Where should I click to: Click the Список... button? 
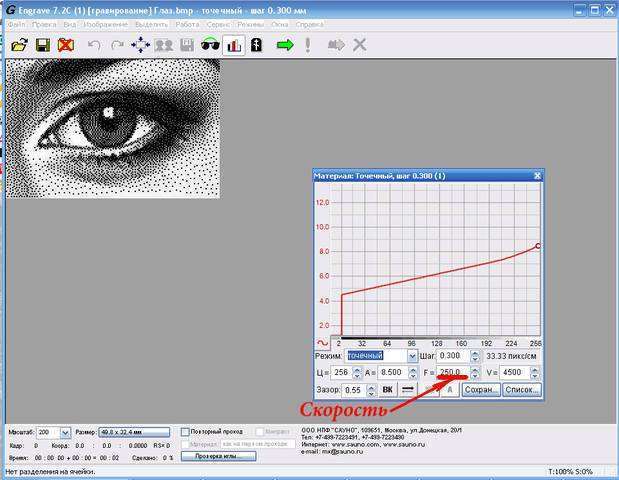tap(521, 389)
